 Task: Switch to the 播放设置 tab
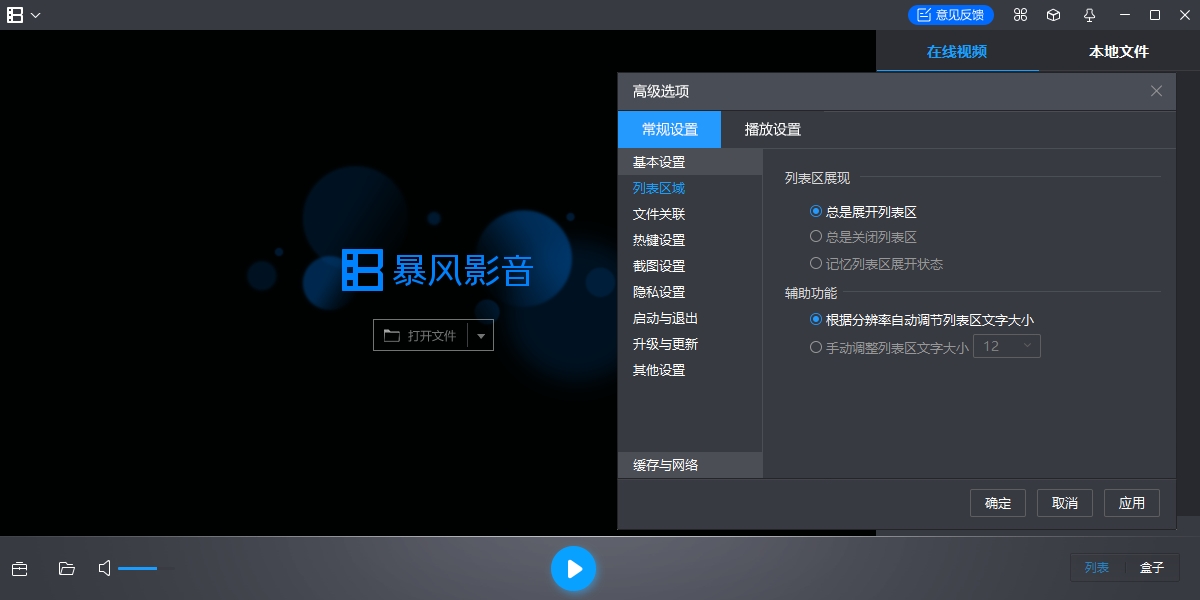click(772, 129)
